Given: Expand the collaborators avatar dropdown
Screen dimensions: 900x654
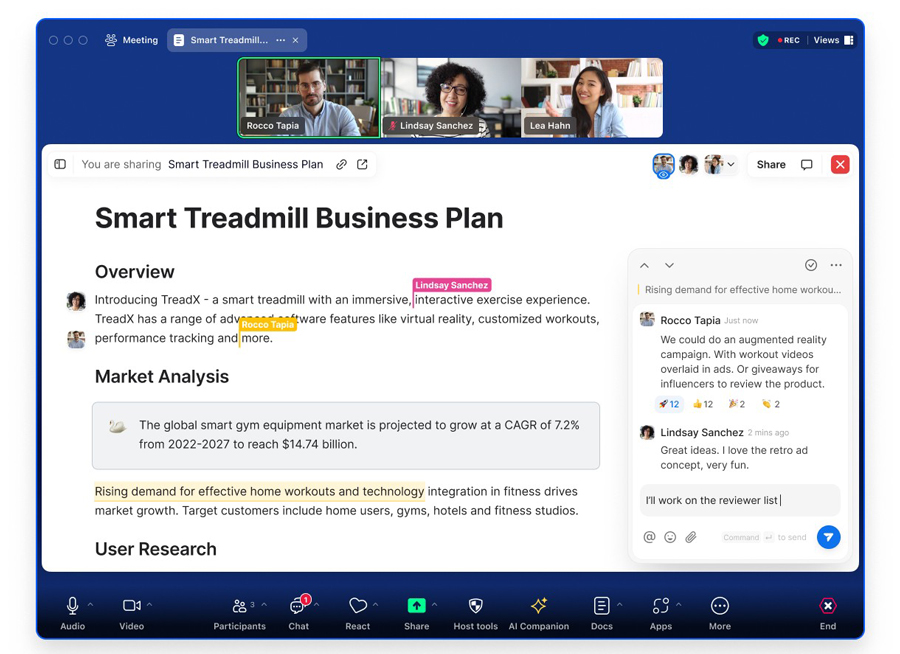Looking at the screenshot, I should 731,164.
